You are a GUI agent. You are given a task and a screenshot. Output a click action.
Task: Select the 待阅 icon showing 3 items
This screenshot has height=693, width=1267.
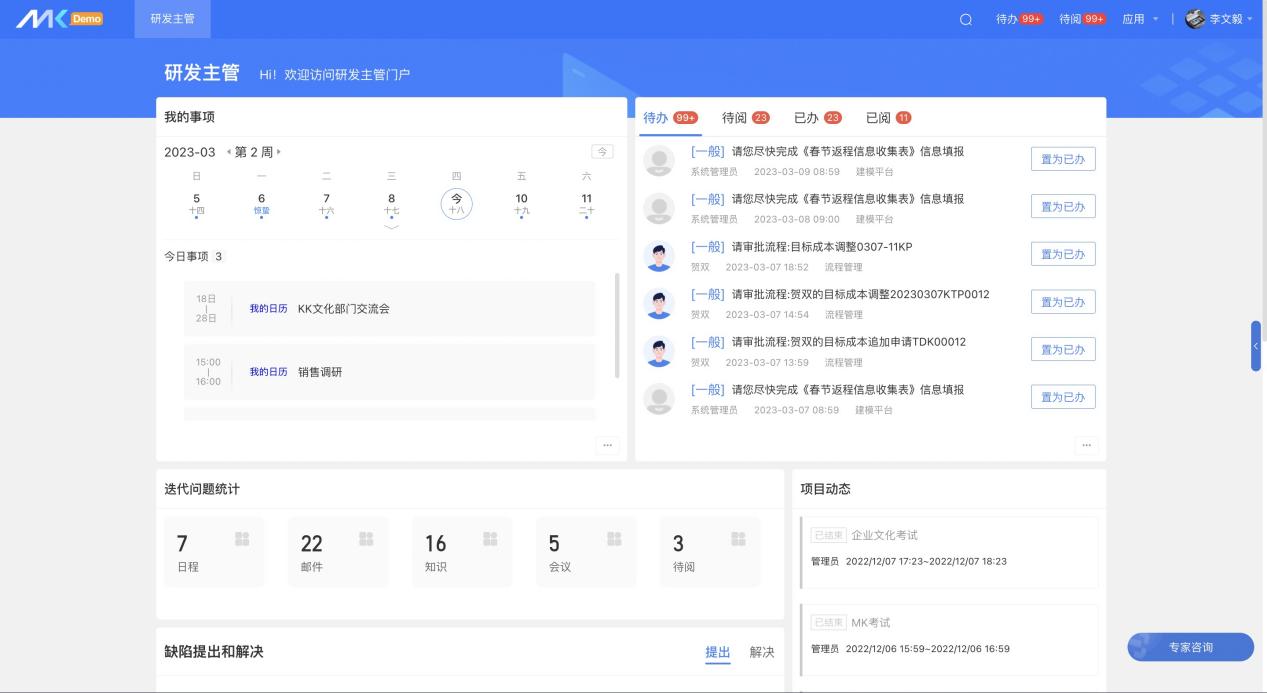737,537
